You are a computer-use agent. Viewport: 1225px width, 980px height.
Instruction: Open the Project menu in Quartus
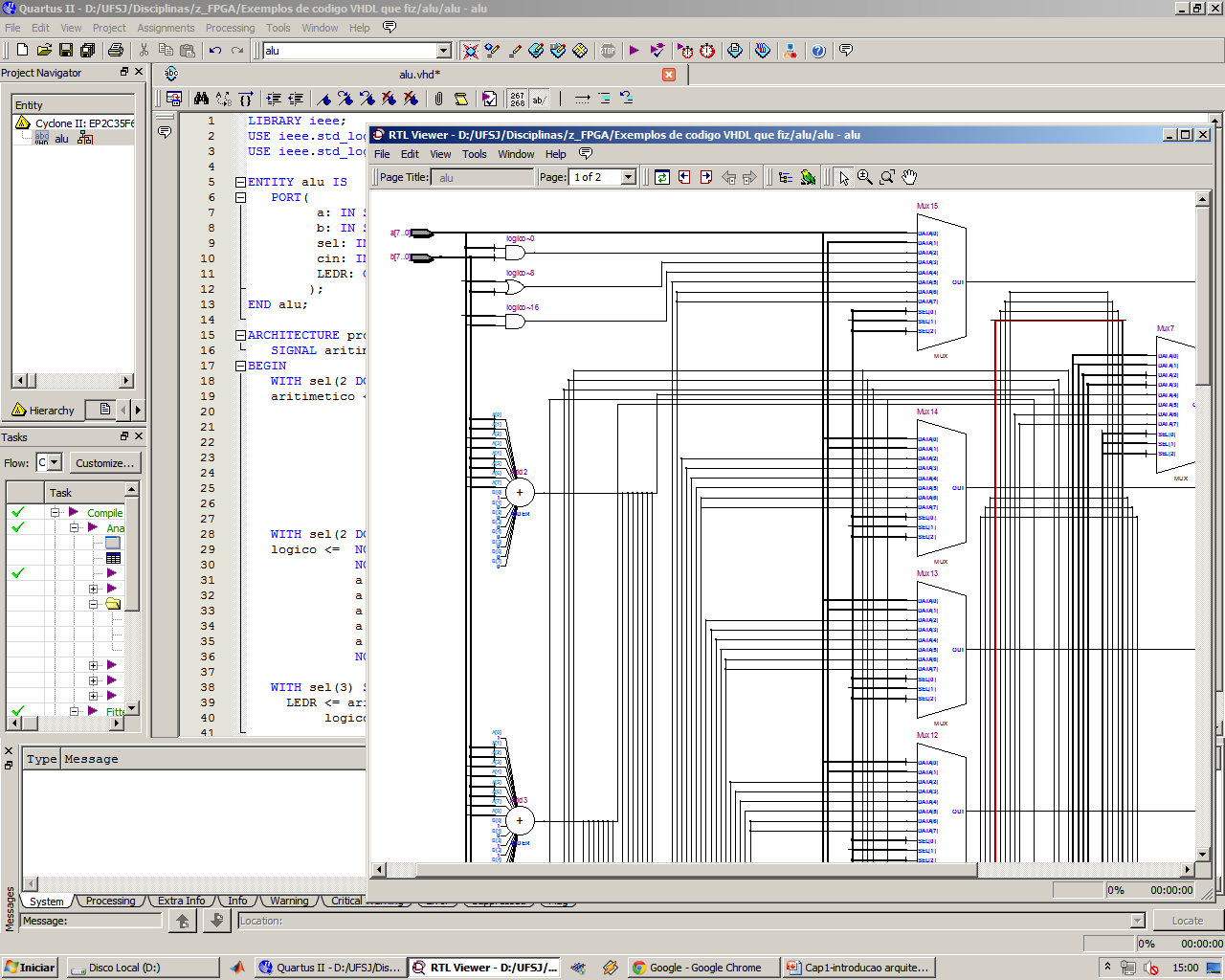109,28
